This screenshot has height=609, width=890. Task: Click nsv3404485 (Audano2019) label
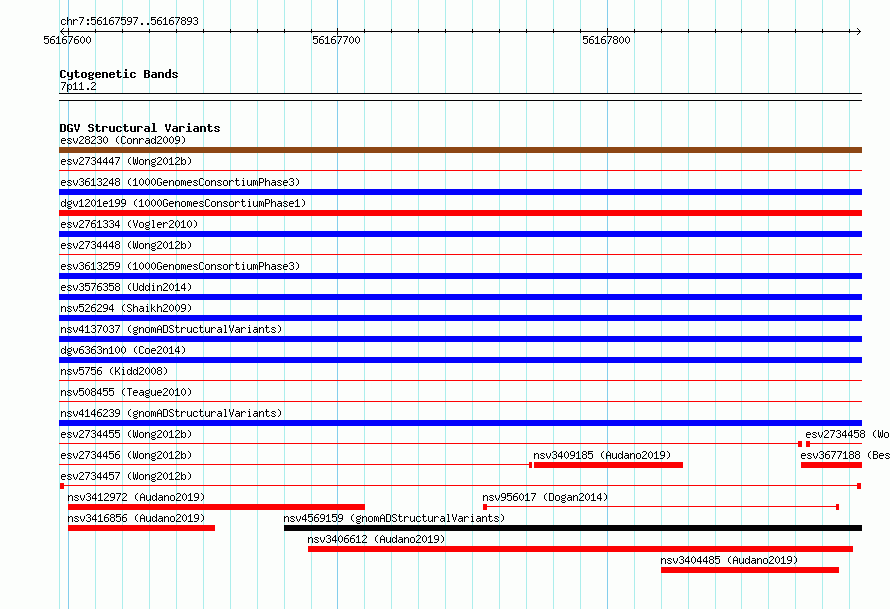[x=729, y=560]
